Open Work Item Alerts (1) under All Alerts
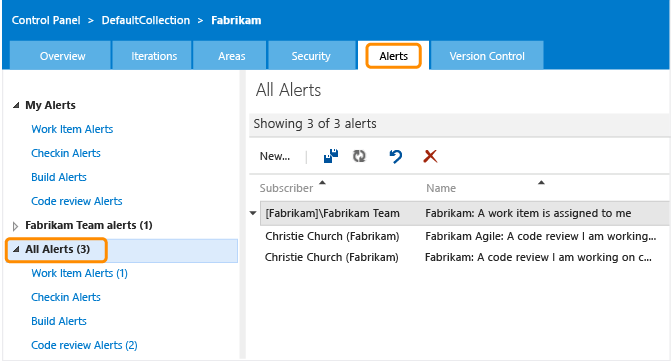 tap(79, 273)
